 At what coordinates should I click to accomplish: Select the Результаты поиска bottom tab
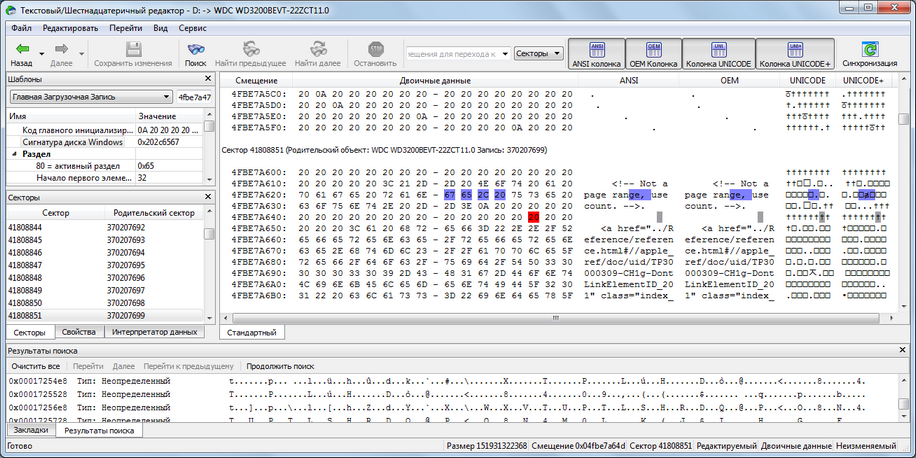click(99, 431)
